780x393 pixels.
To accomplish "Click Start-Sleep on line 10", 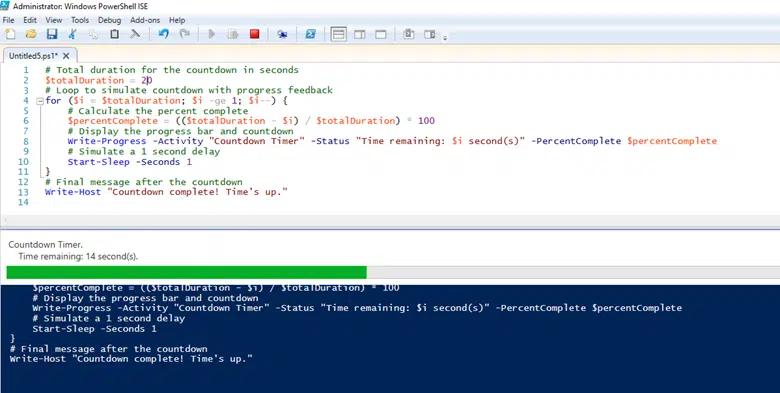I will 98,162.
